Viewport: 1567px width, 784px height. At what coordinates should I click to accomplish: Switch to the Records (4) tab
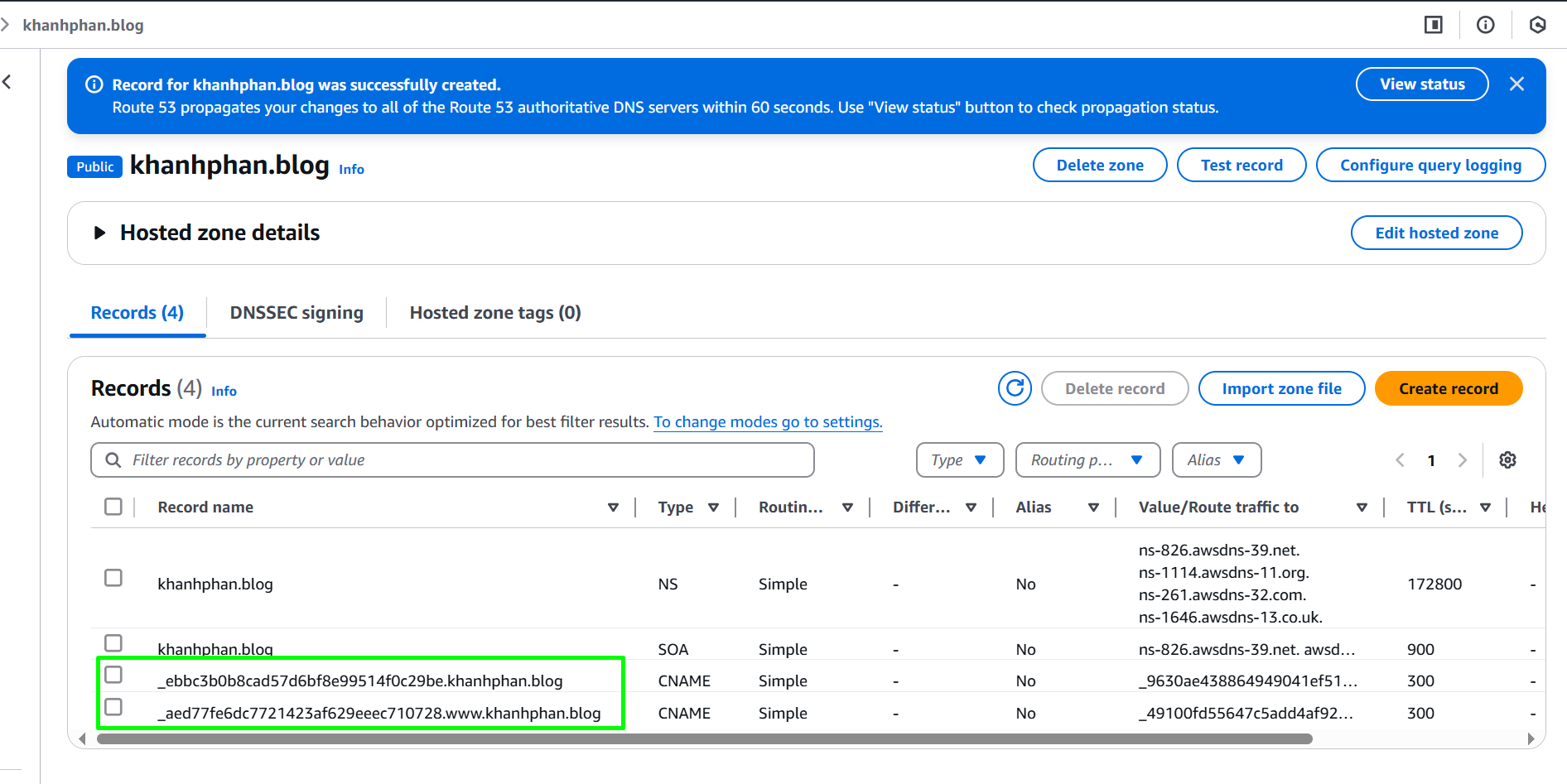tap(137, 313)
